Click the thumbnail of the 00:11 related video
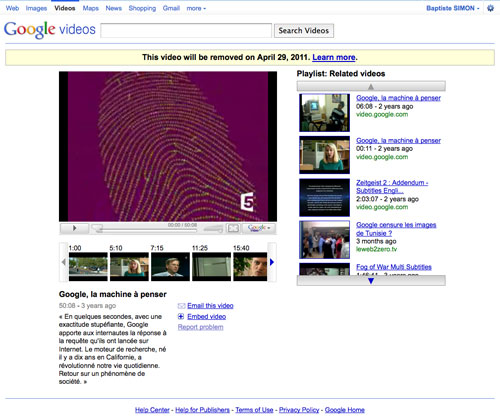Viewport: 500px width, 420px height. tap(324, 155)
